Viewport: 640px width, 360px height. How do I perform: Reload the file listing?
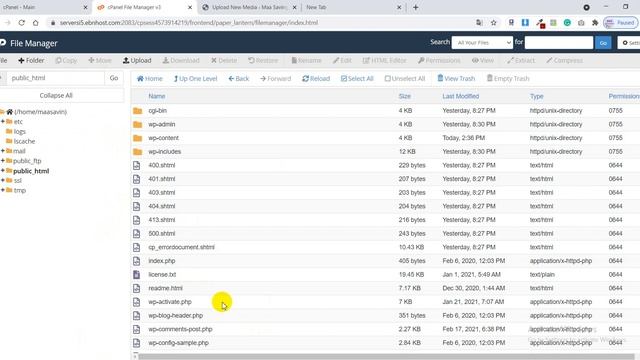click(x=316, y=78)
